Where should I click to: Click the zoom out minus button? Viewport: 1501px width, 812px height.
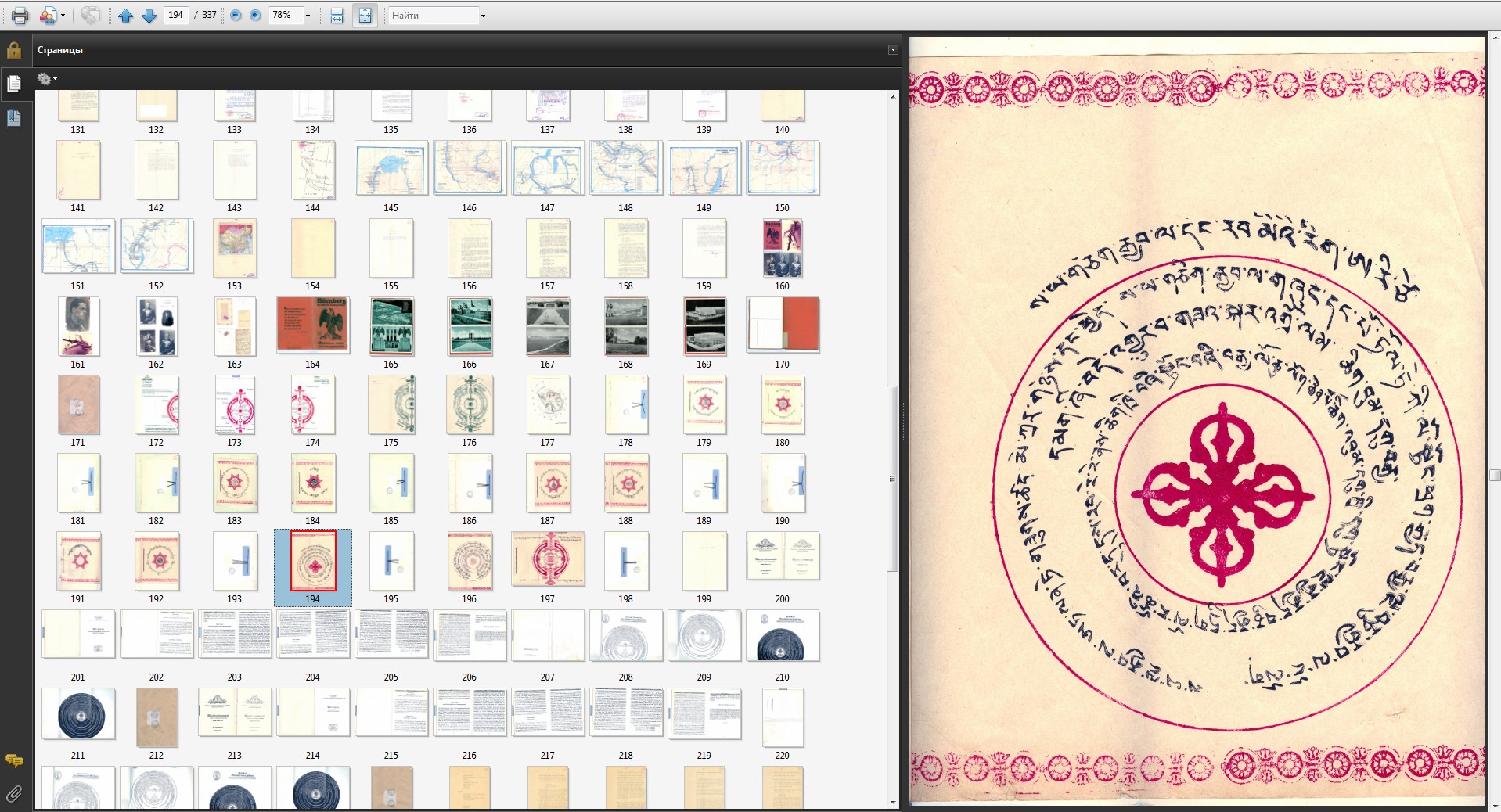(x=236, y=15)
